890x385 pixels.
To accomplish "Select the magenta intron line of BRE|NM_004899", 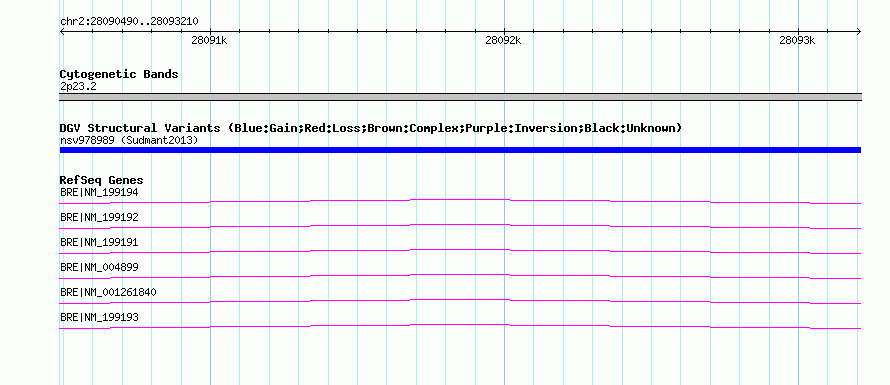I will 460,276.
